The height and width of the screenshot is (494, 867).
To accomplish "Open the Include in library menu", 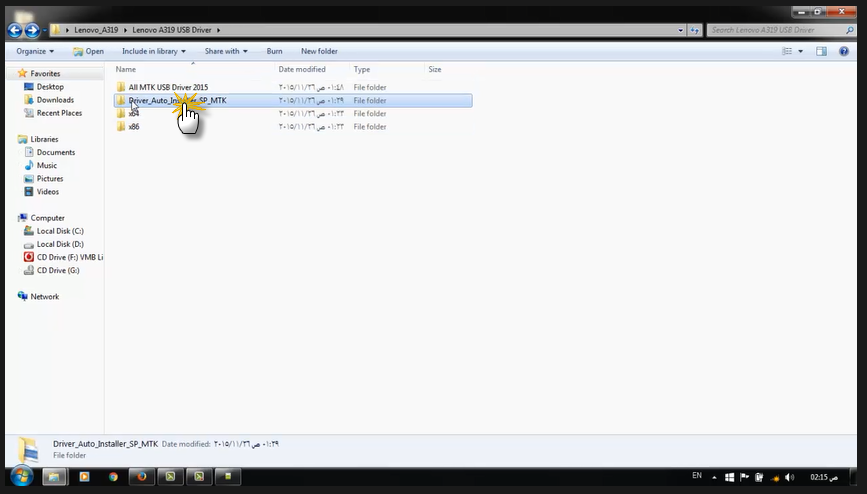I will point(154,51).
